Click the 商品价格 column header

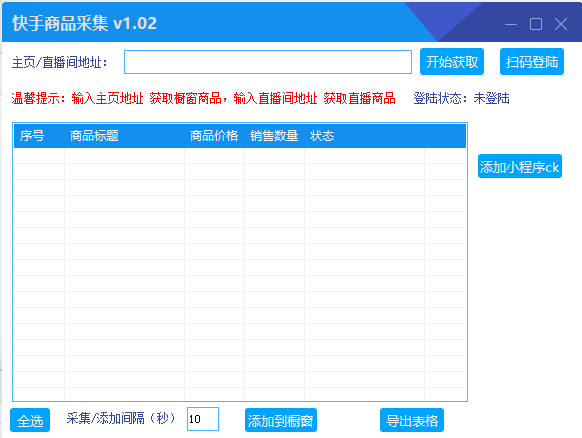tap(214, 136)
